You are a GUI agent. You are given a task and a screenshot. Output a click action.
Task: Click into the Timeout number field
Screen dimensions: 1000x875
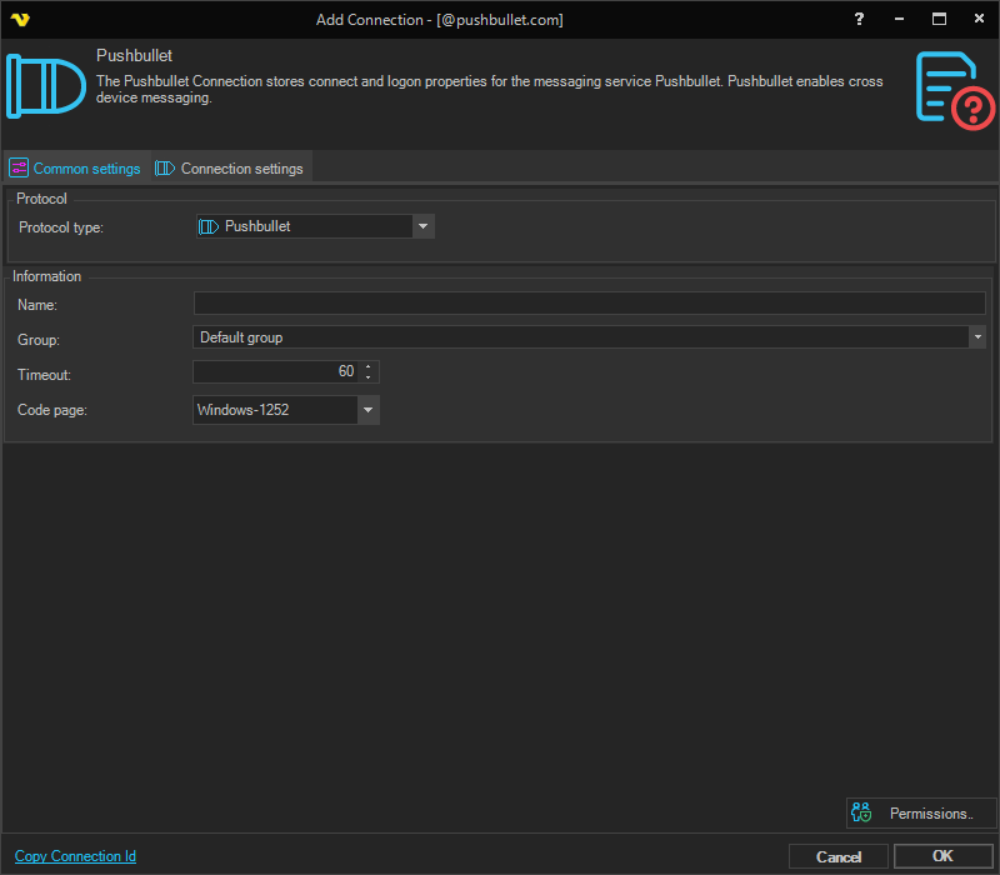pos(275,372)
